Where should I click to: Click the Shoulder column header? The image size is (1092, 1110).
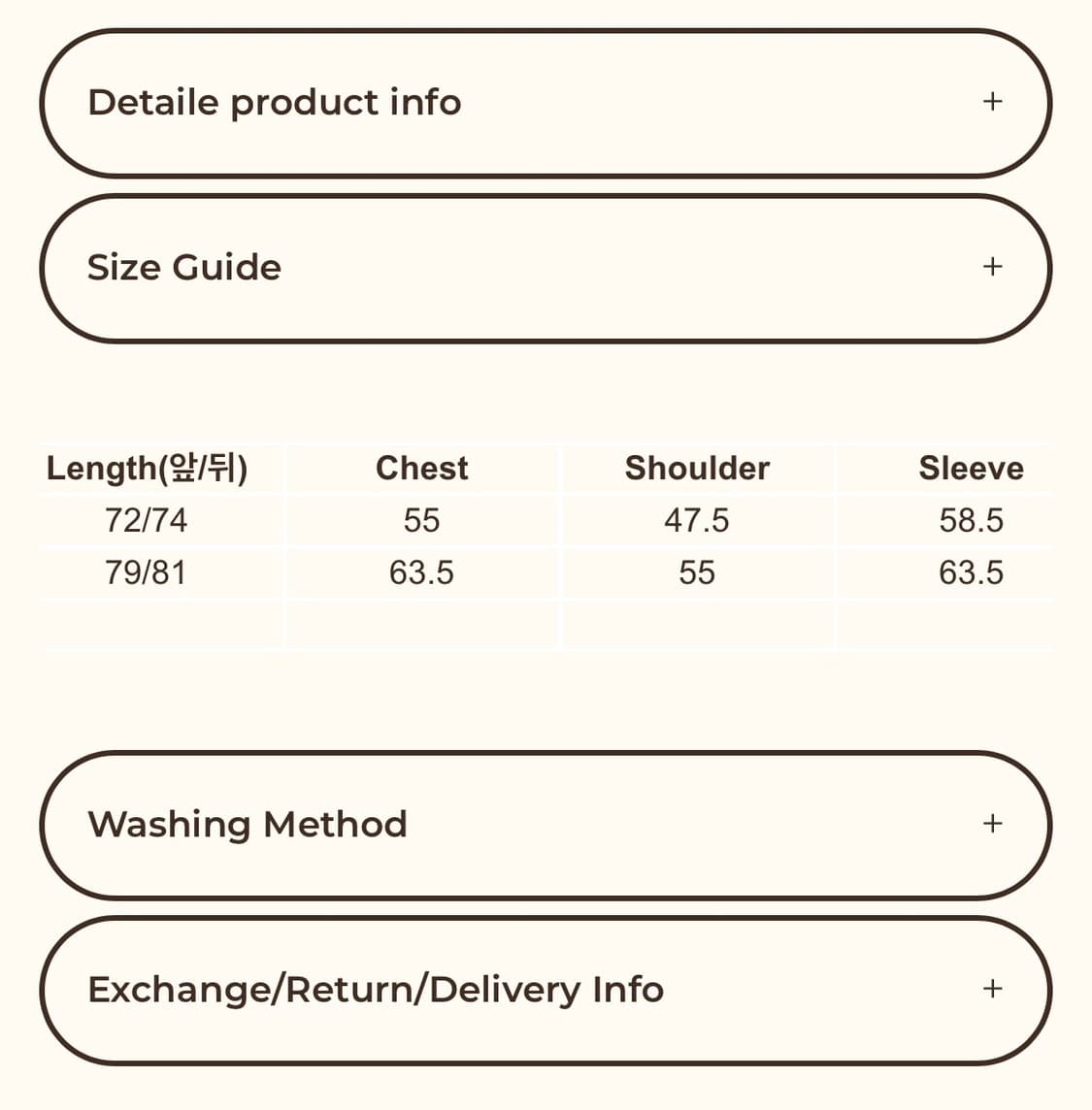click(697, 469)
